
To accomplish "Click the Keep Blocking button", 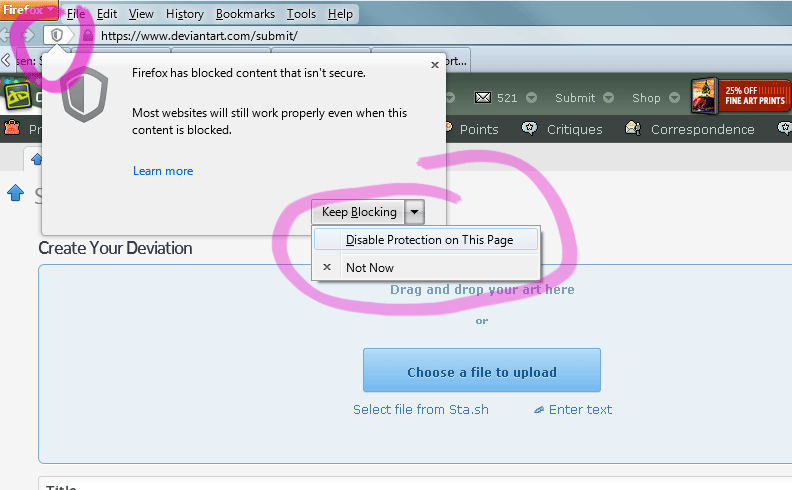I will coord(359,212).
